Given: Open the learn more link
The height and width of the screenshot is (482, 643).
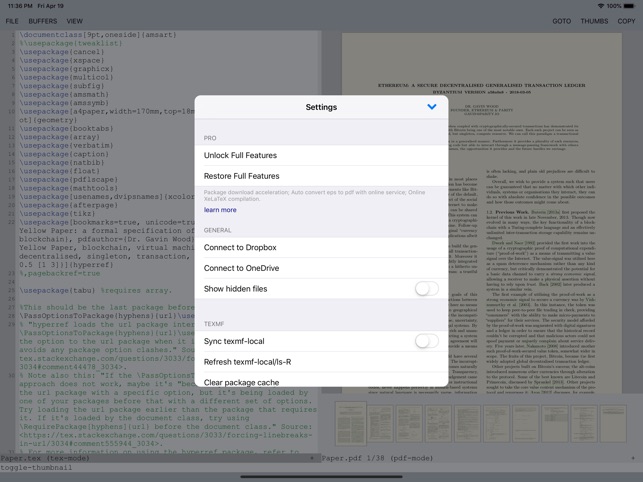Looking at the screenshot, I should point(220,210).
